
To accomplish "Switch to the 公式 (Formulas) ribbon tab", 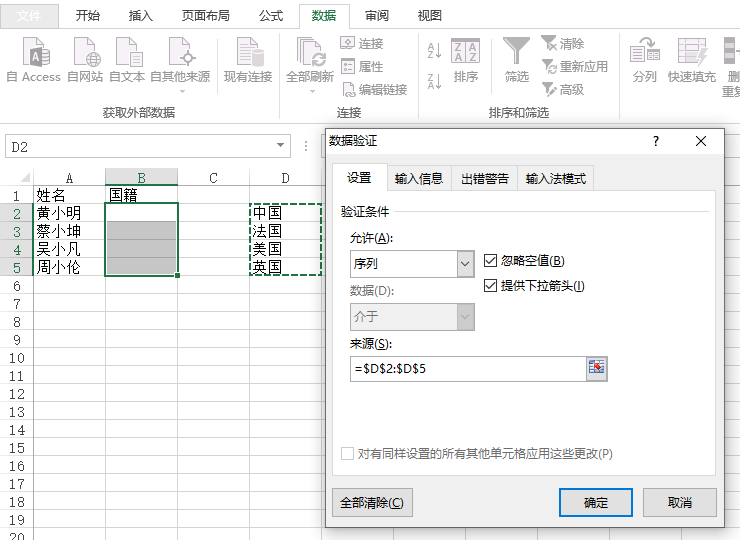I will [x=271, y=16].
